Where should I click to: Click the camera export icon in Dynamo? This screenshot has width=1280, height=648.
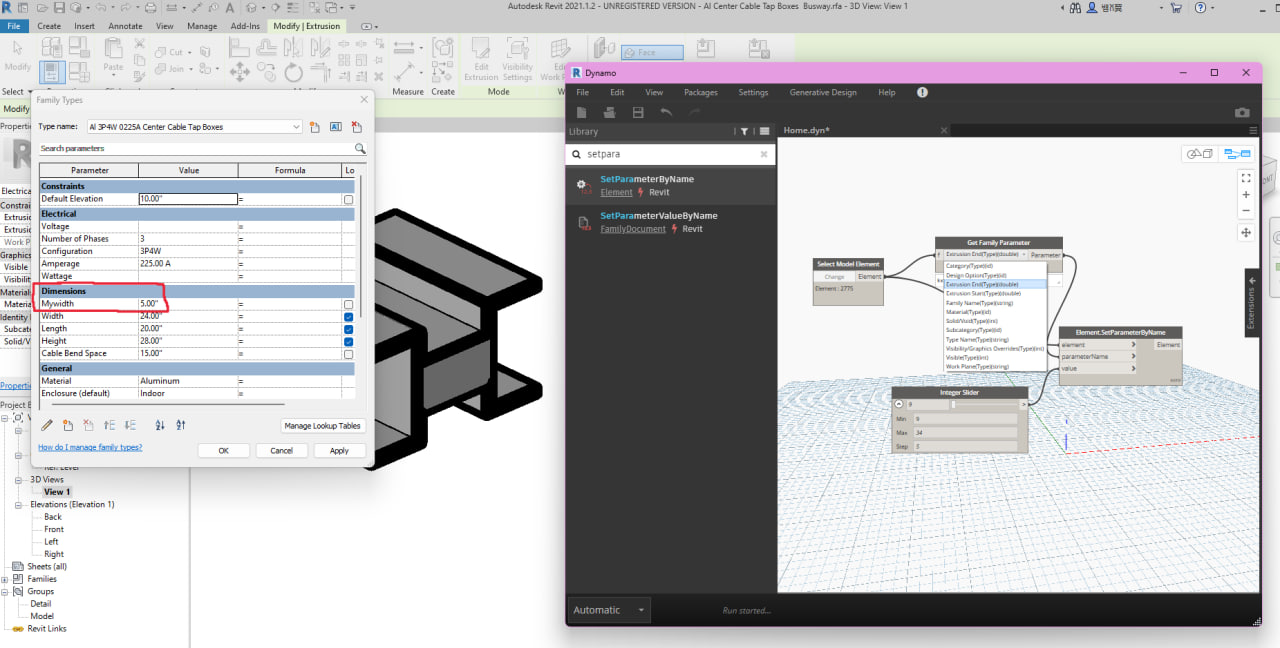pos(1242,113)
